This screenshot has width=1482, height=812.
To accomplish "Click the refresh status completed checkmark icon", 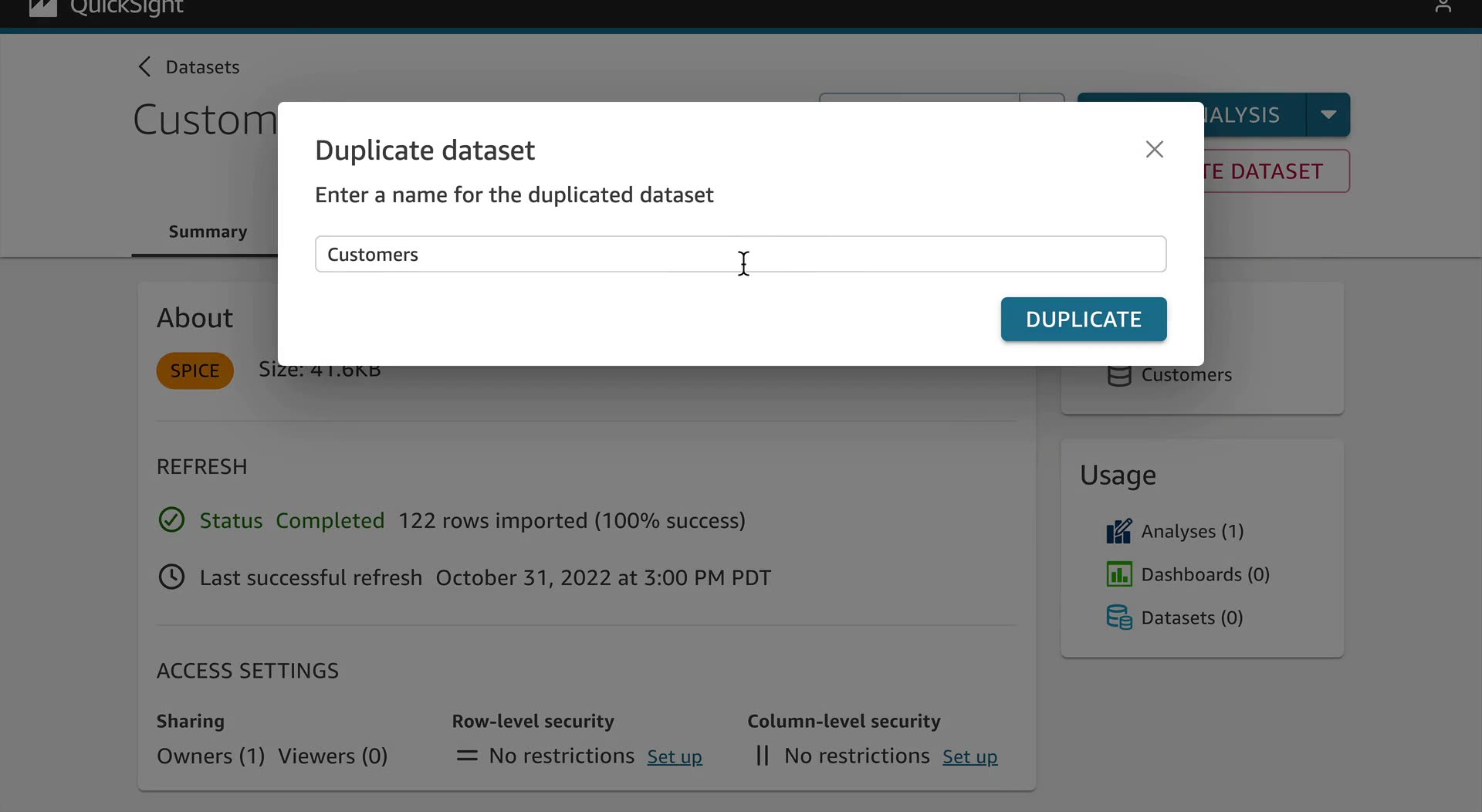I will [x=171, y=520].
